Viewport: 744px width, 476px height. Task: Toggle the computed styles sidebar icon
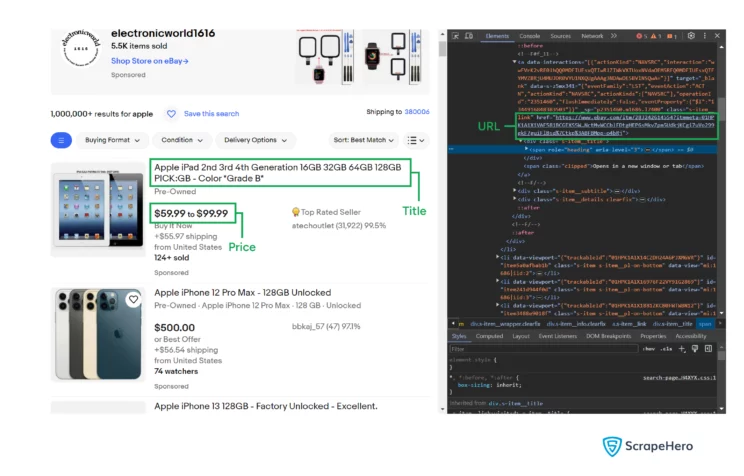[708, 349]
